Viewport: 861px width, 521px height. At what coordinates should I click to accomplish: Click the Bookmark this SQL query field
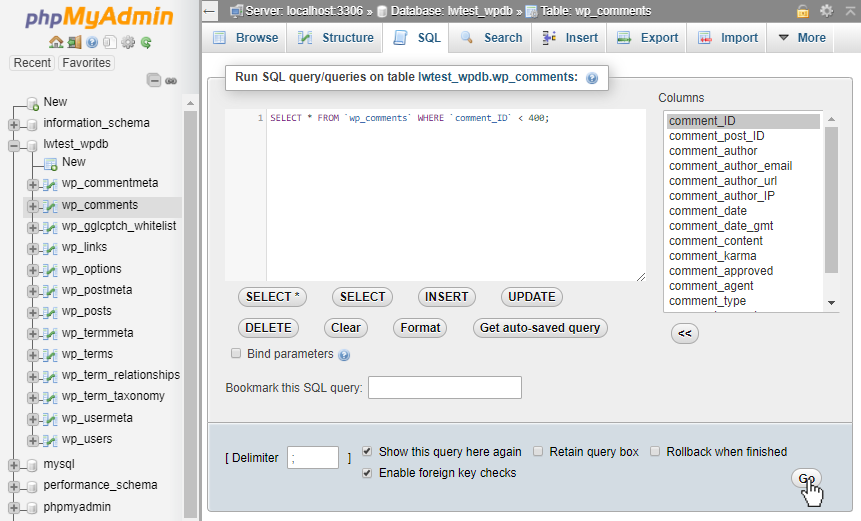445,387
